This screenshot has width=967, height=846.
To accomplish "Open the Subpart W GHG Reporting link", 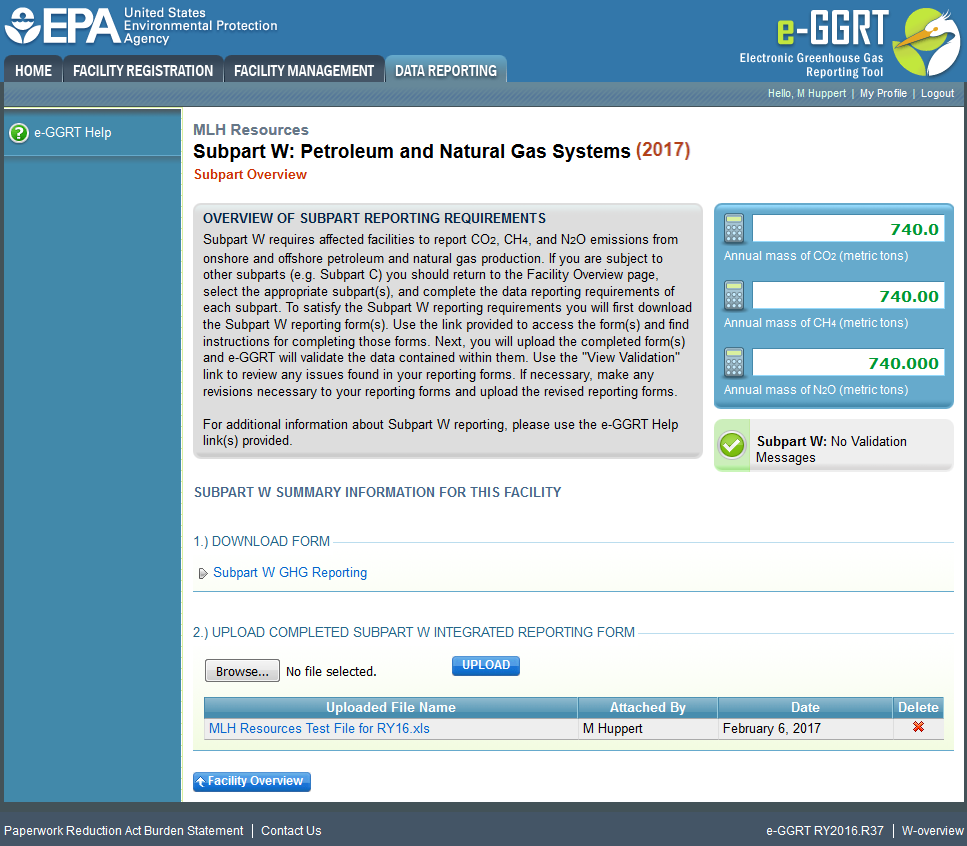I will click(290, 573).
